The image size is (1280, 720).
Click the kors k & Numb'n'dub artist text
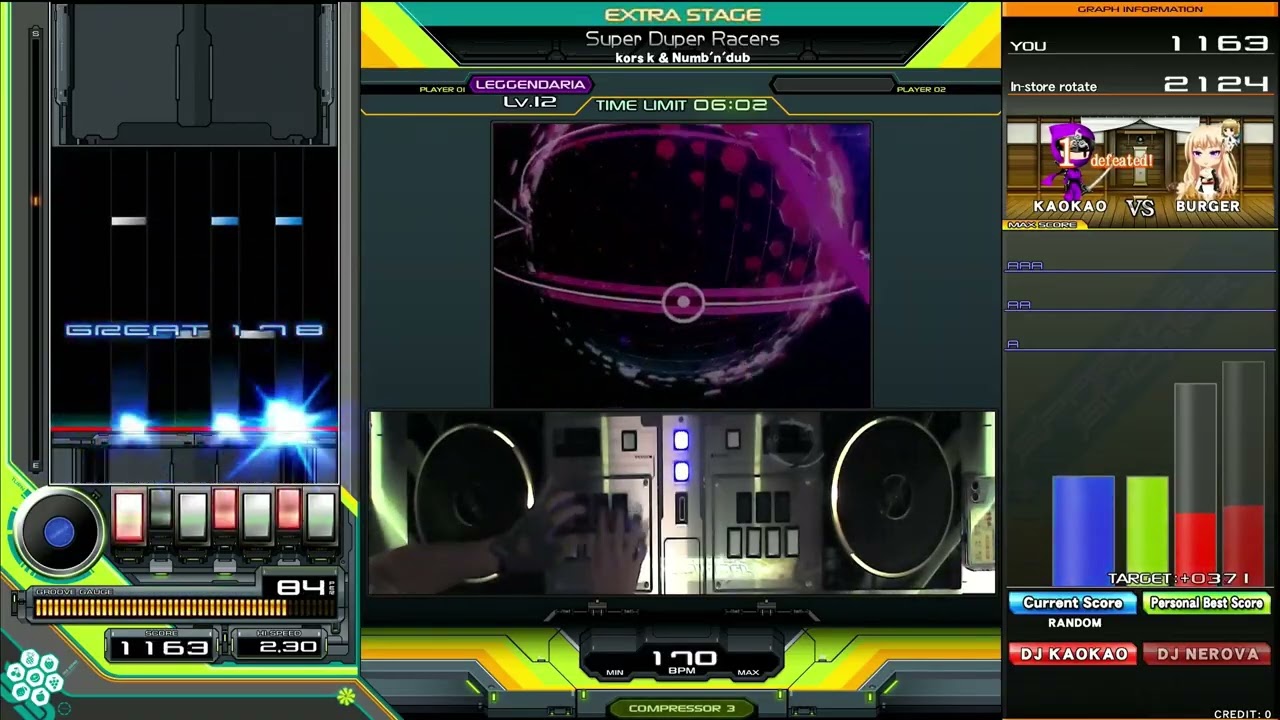[x=683, y=58]
